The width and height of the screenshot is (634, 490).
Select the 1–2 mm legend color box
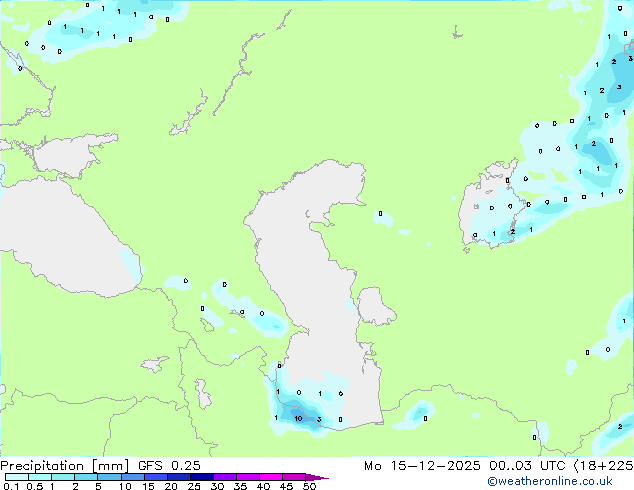point(63,477)
